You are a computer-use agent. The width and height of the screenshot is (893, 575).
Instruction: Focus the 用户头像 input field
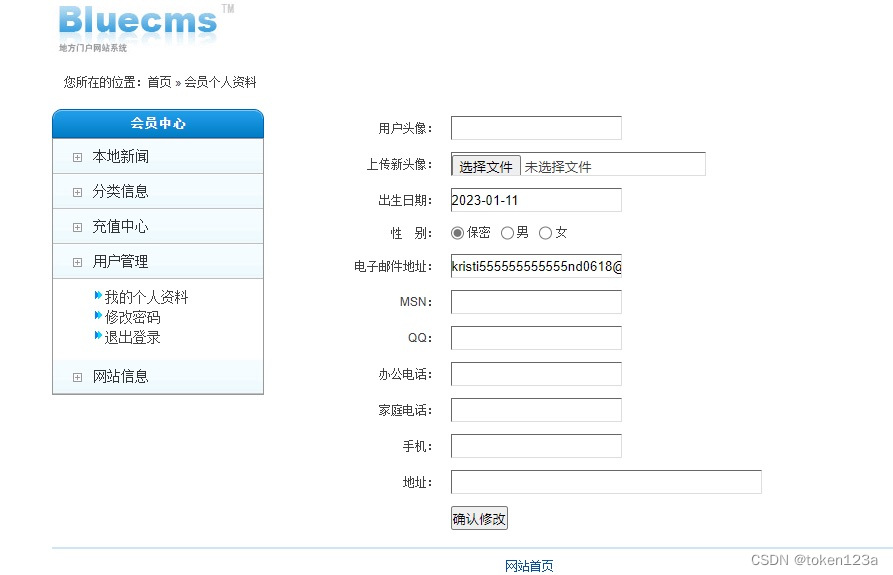pyautogui.click(x=536, y=128)
